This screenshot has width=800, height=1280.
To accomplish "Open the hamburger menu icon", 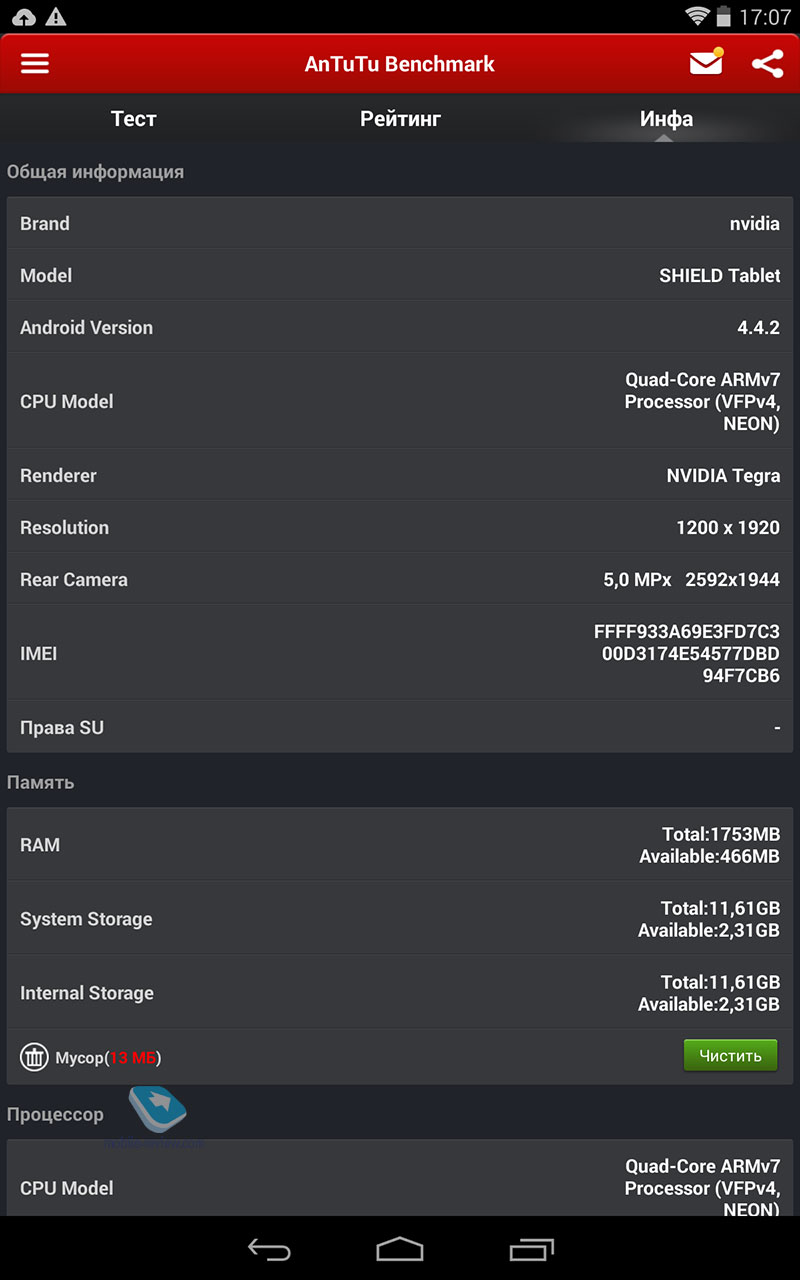I will 35,63.
